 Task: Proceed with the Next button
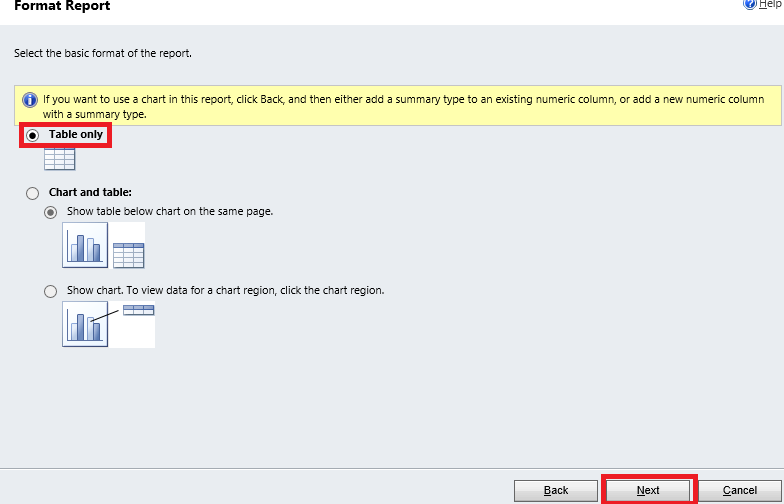tap(648, 490)
